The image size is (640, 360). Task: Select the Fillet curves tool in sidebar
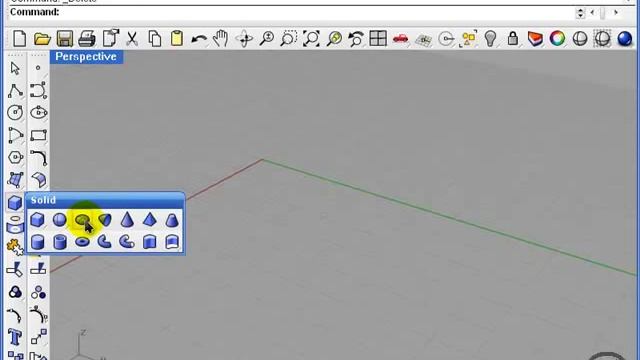pyautogui.click(x=38, y=158)
